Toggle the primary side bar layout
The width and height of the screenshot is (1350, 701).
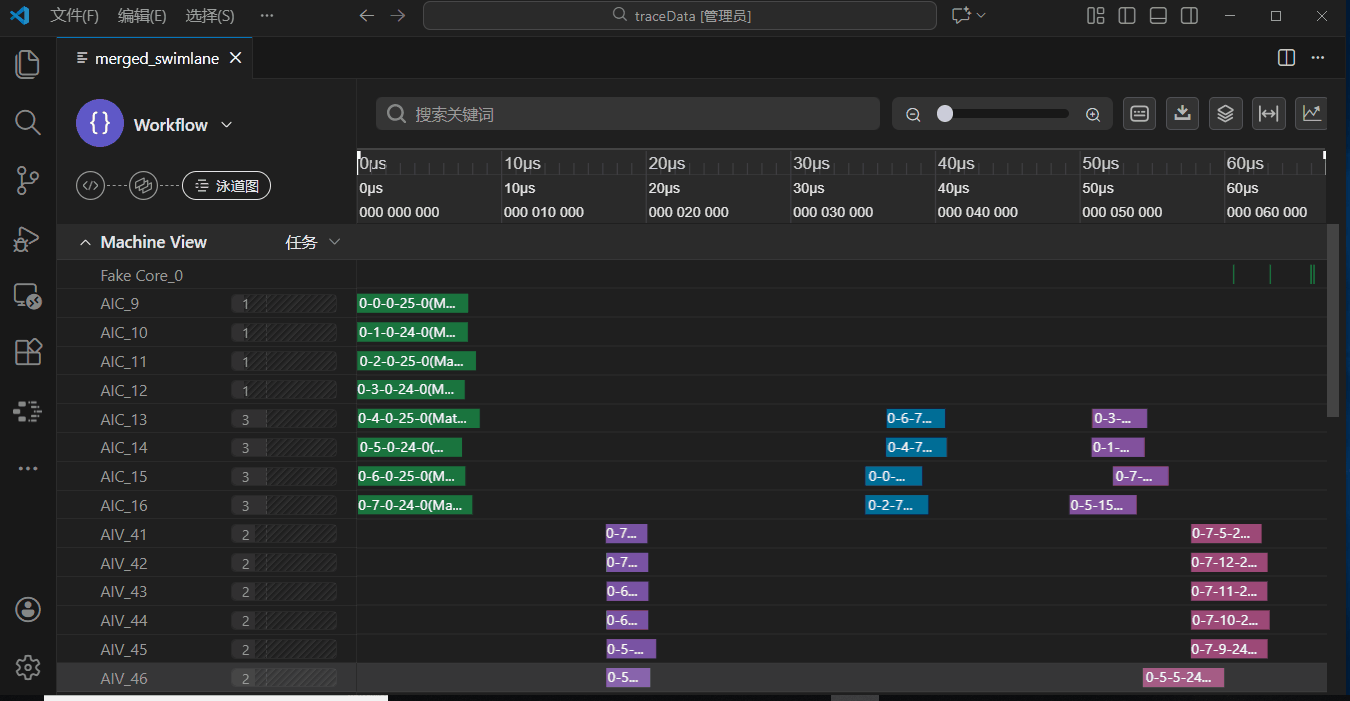[x=1127, y=16]
